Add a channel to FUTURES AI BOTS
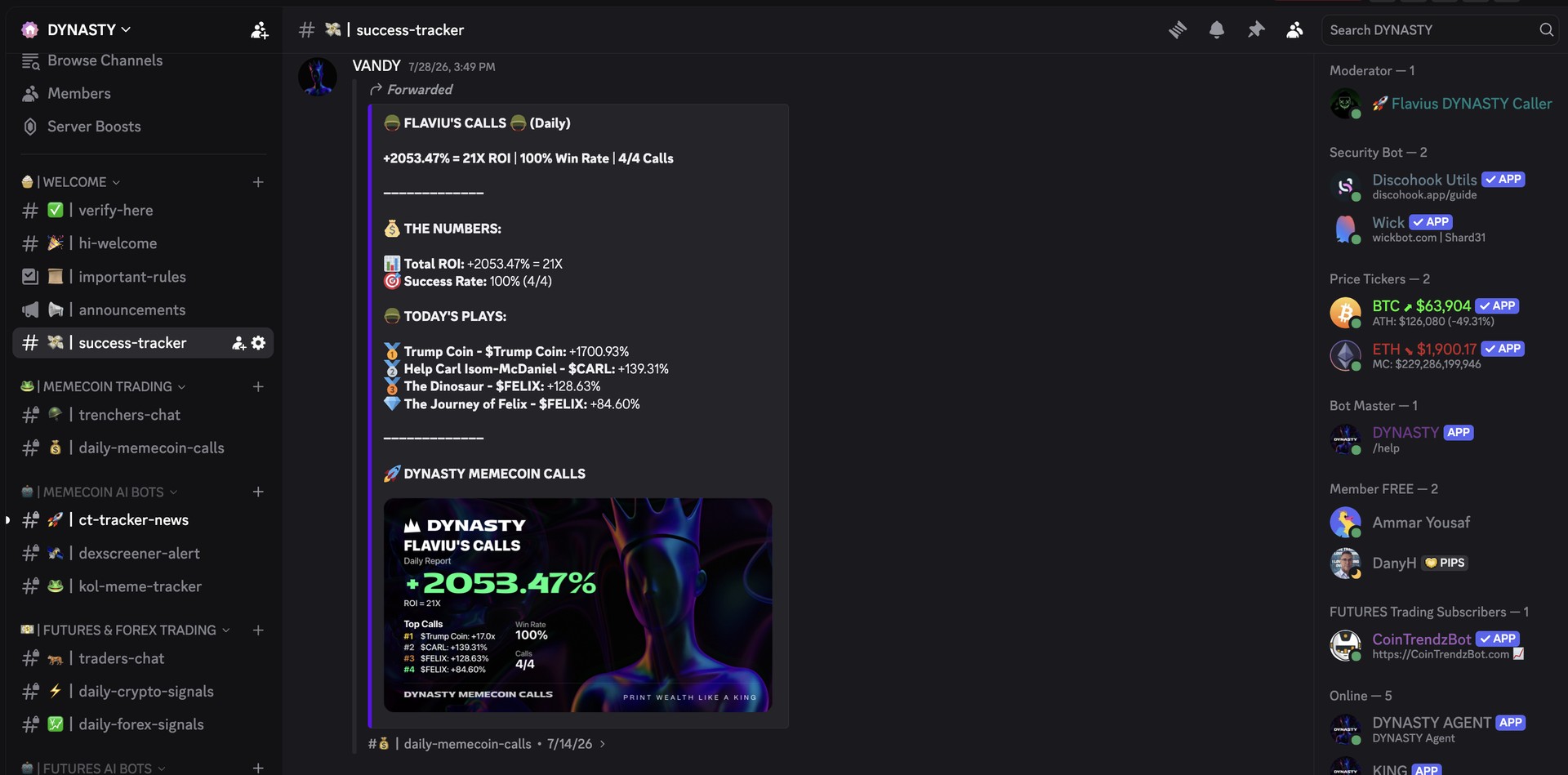Screen dimensions: 1568x775 258,768
